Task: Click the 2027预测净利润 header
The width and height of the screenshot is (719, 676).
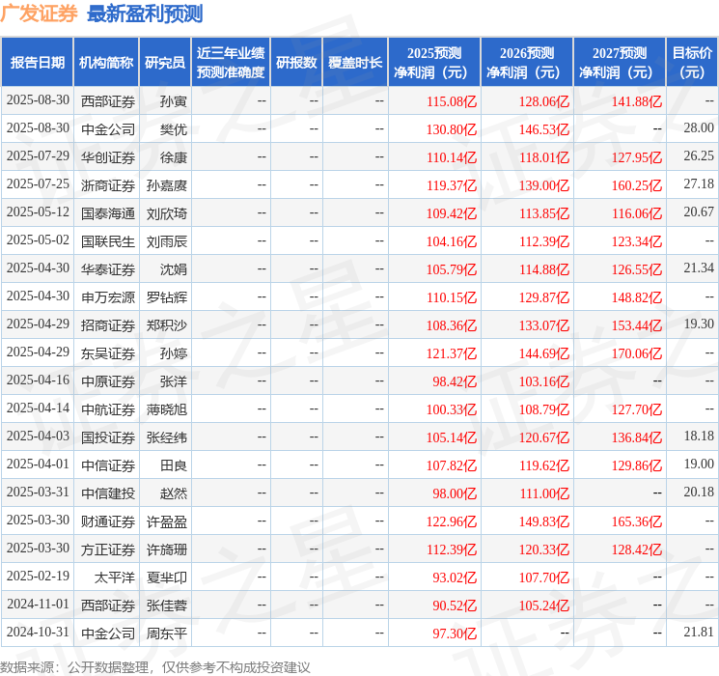Action: pyautogui.click(x=619, y=62)
